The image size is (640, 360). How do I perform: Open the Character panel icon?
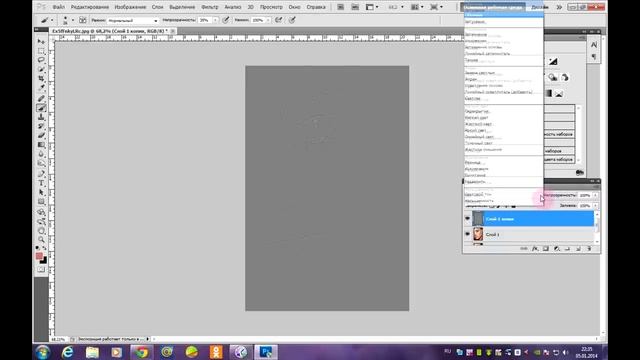[x=594, y=45]
